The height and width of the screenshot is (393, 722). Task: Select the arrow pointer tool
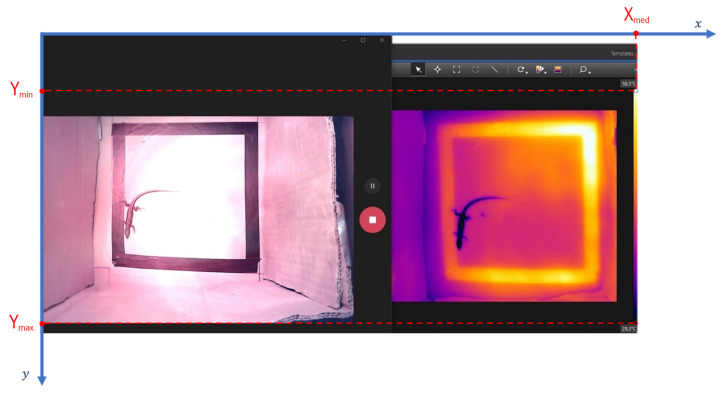tap(418, 70)
